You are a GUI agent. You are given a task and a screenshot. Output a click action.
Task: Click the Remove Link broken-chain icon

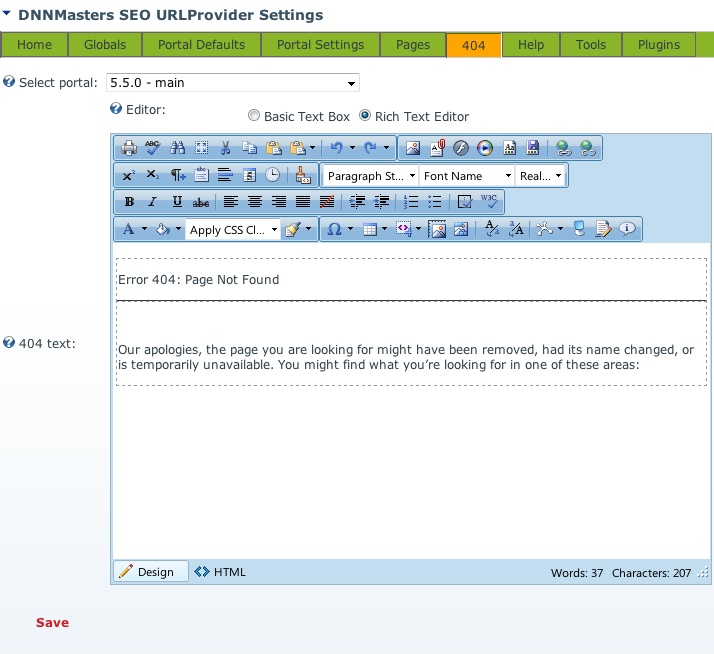point(587,148)
